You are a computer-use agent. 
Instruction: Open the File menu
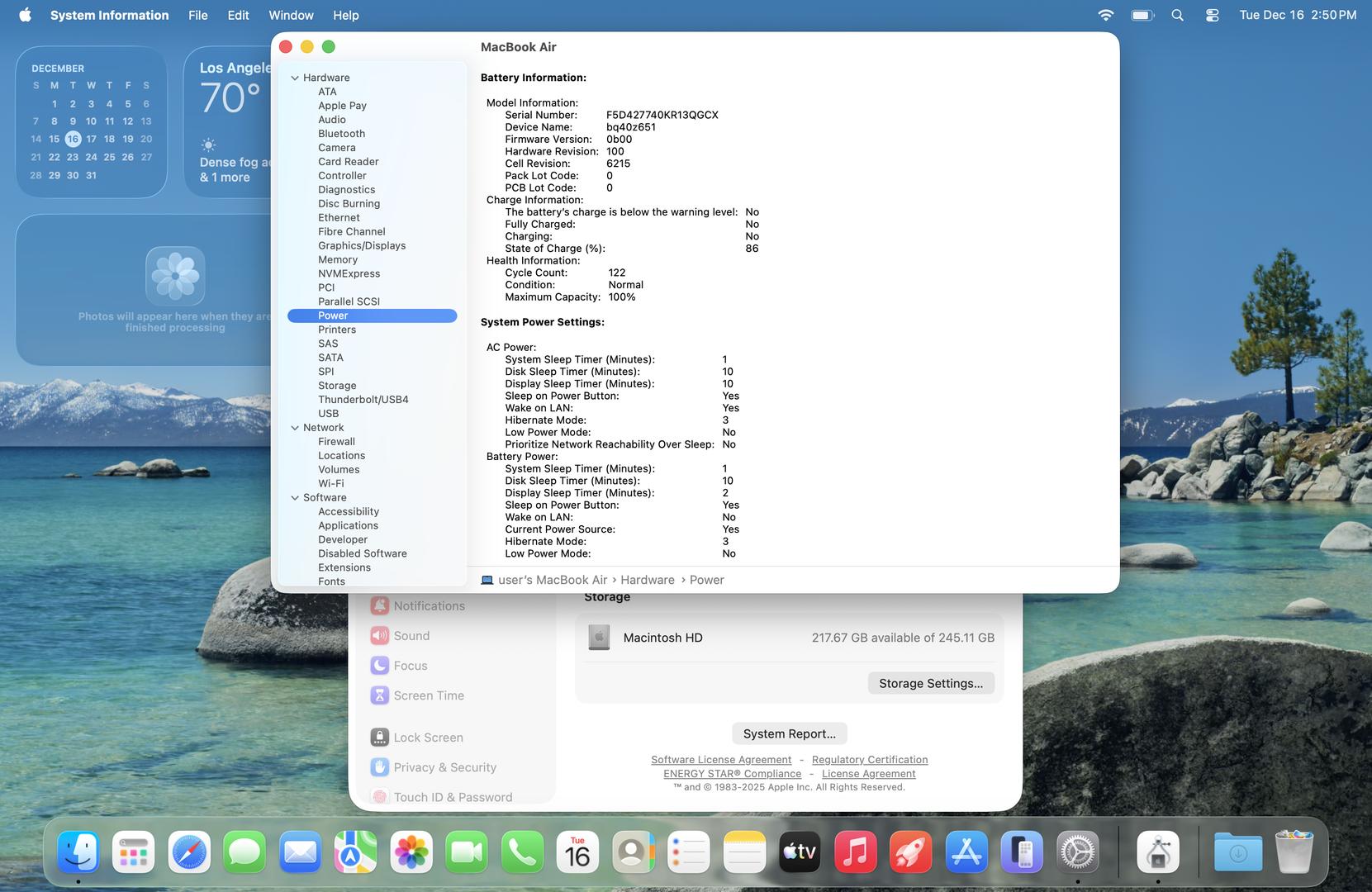[x=197, y=15]
